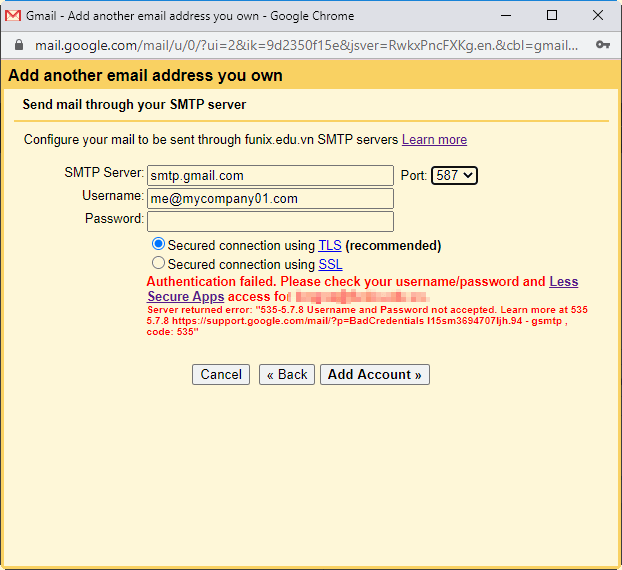Follow the SSL hyperlink
This screenshot has height=570, width=622.
(x=330, y=264)
